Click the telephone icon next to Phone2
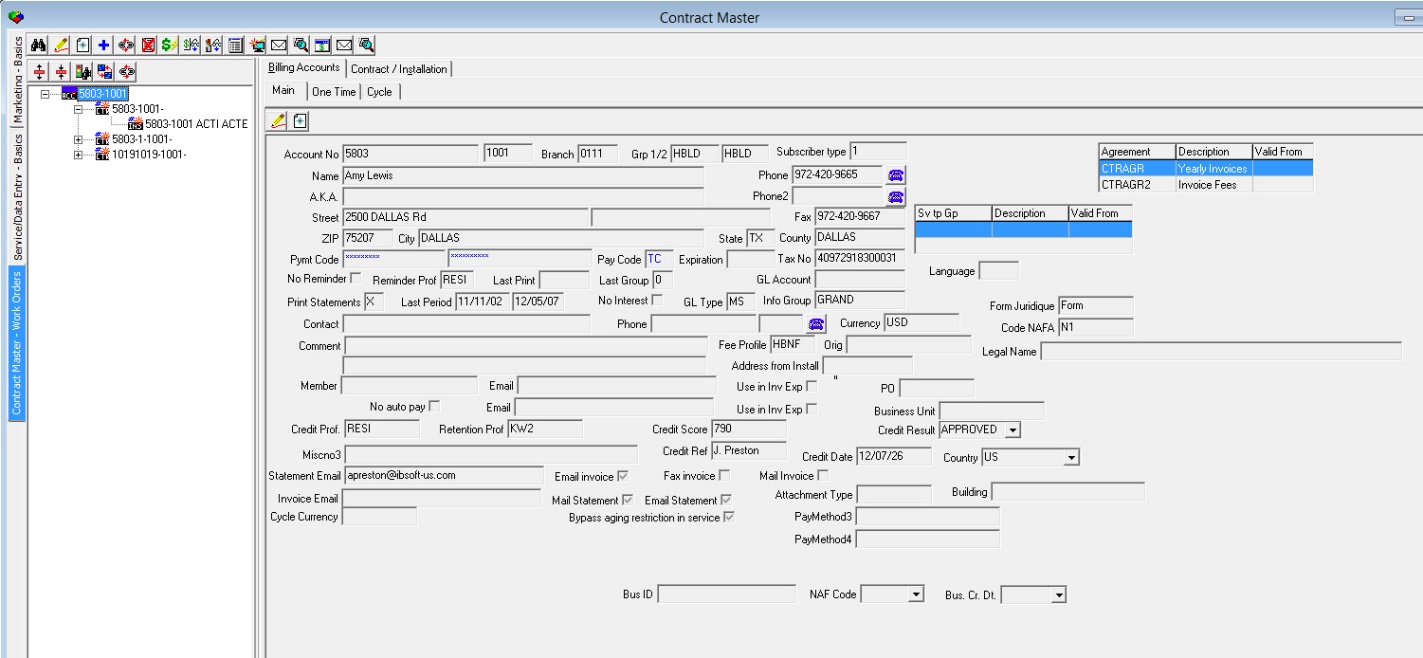This screenshot has width=1423, height=658. 896,196
